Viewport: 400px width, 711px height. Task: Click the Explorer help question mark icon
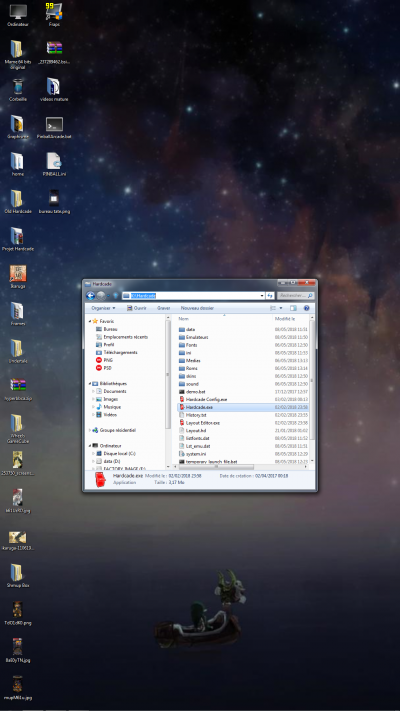306,308
